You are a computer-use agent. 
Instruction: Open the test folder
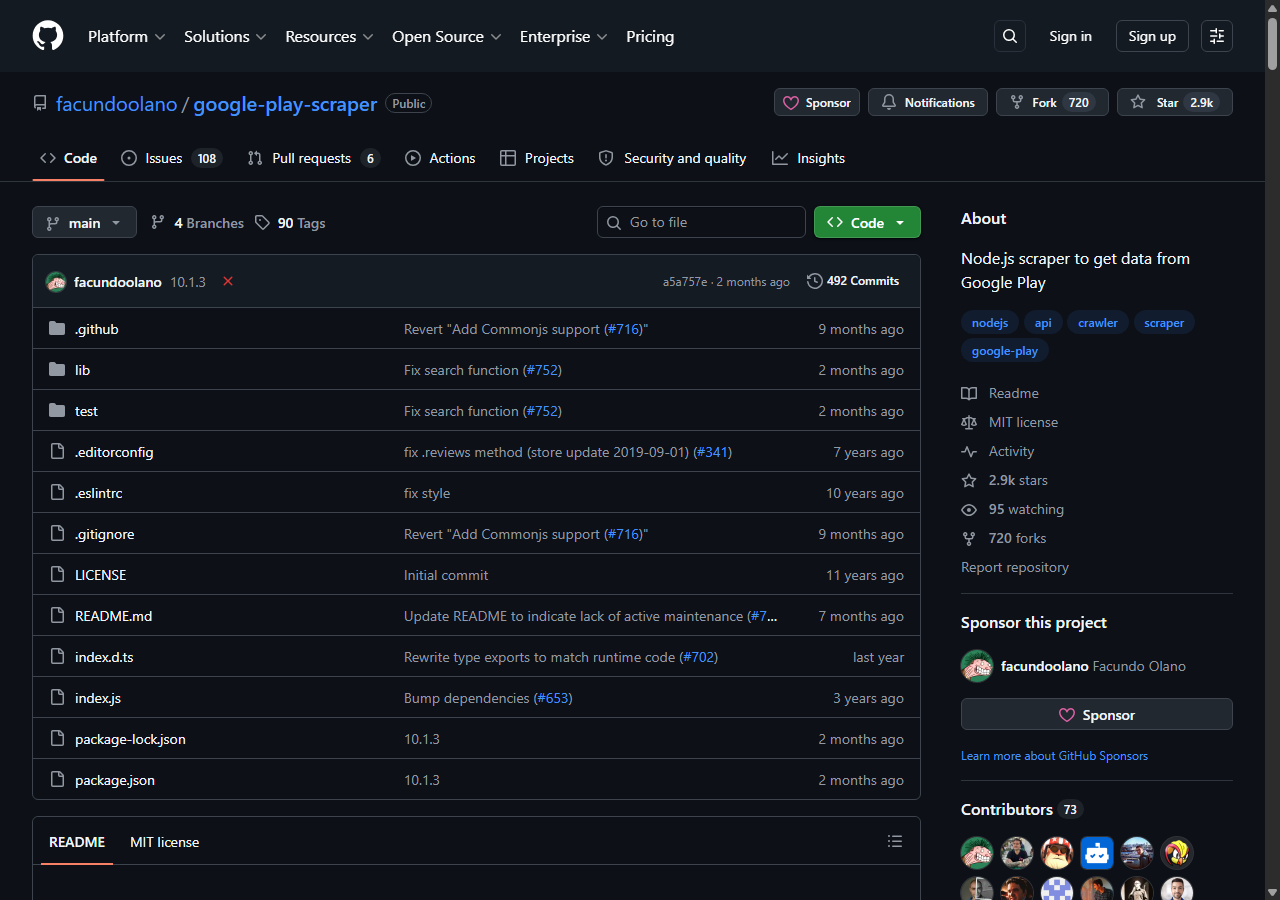pos(86,411)
